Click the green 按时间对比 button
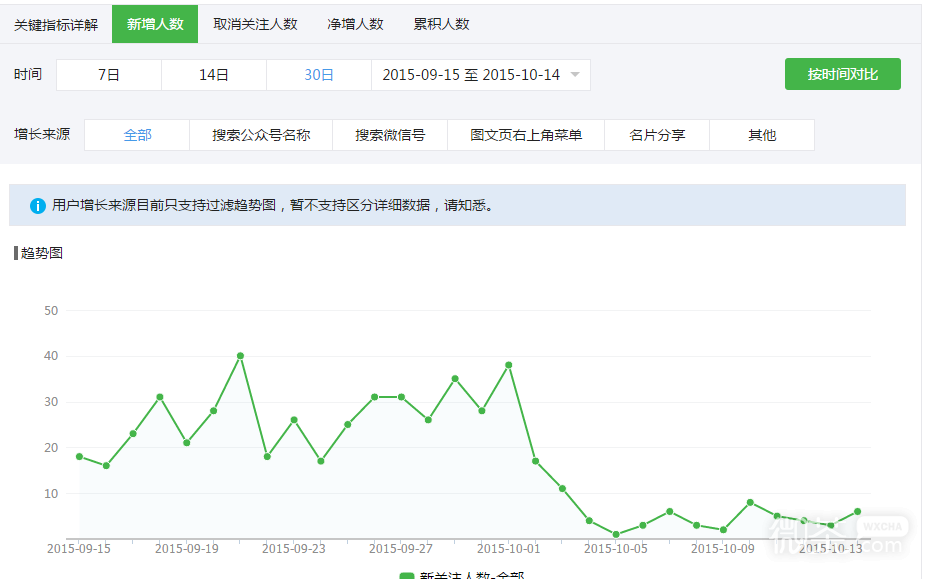Image resolution: width=929 pixels, height=579 pixels. click(842, 74)
